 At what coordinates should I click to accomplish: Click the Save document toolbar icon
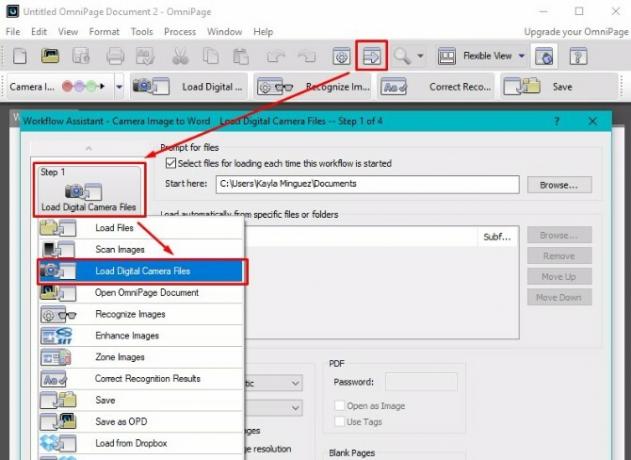coord(80,56)
